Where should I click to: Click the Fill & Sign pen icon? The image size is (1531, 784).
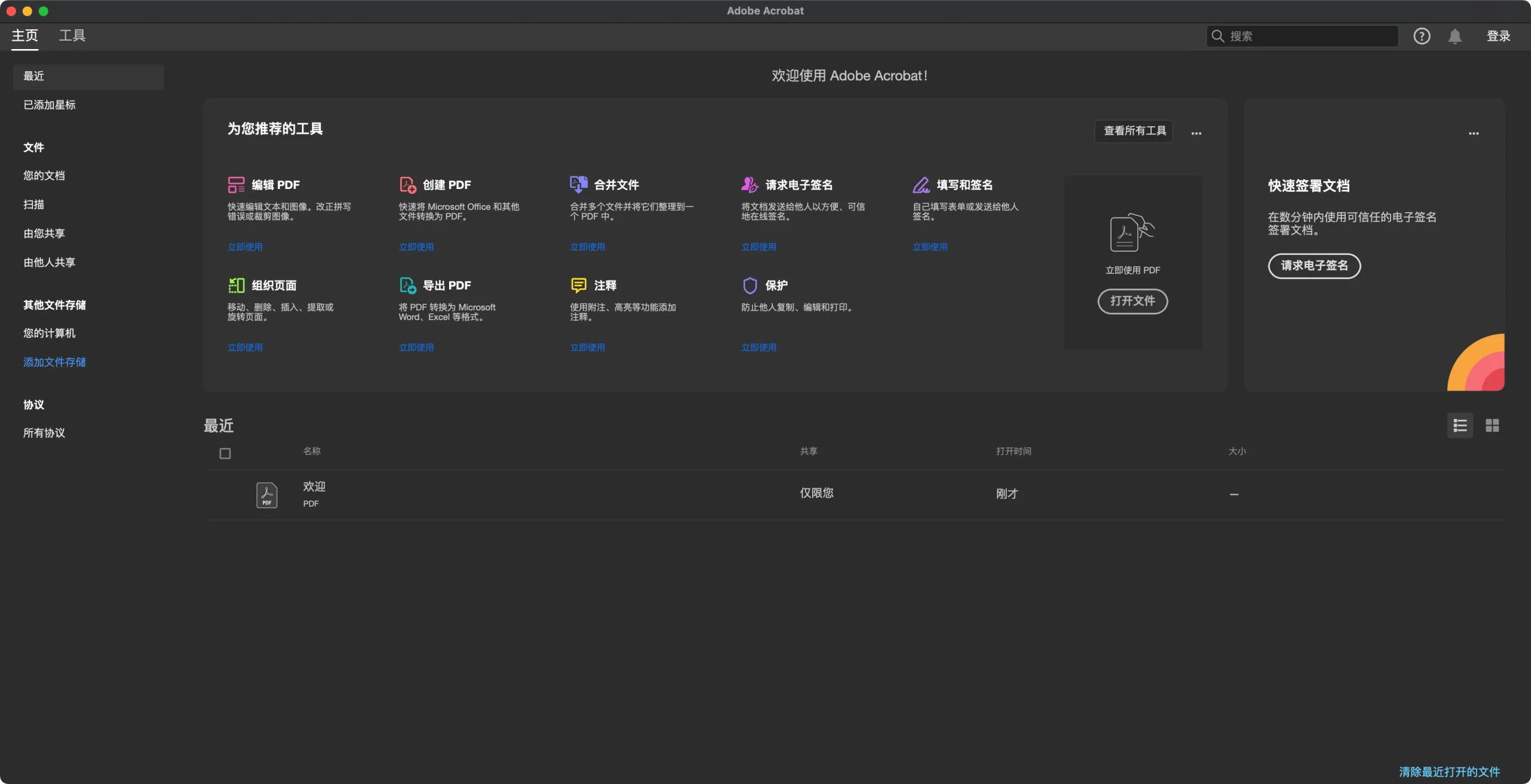(921, 185)
